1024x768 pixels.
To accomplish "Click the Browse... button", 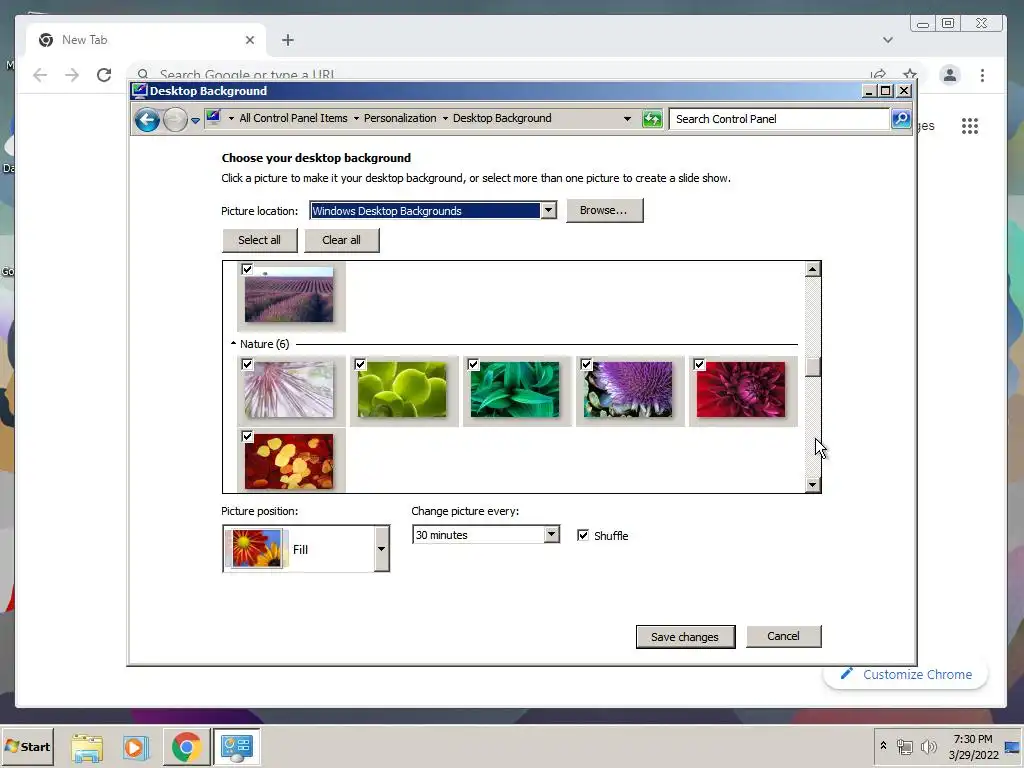I will coord(604,210).
